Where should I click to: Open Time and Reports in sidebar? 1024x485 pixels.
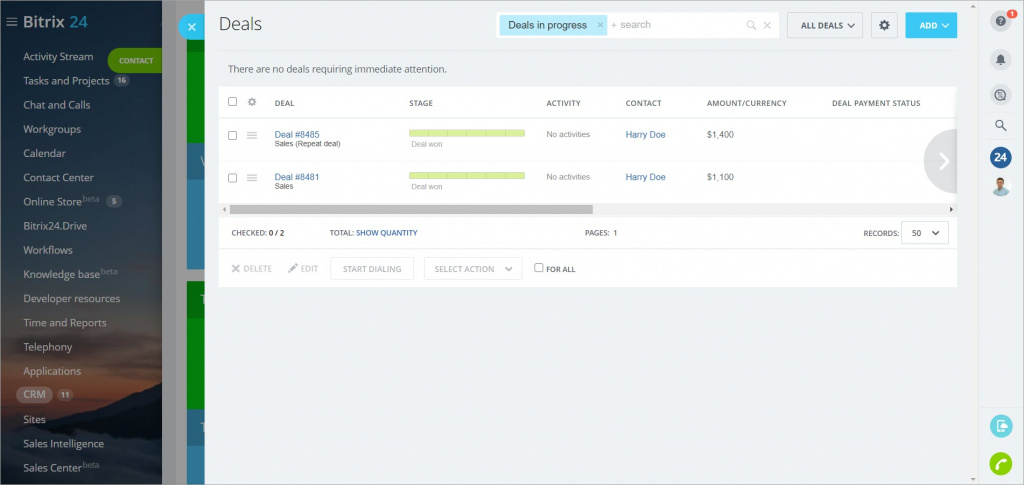tap(65, 322)
